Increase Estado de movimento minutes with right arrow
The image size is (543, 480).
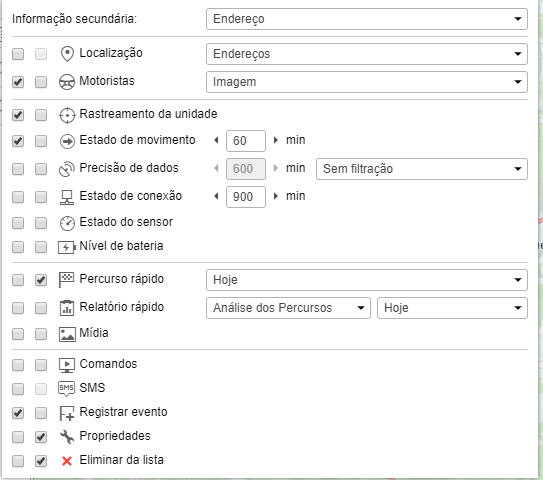pos(276,140)
